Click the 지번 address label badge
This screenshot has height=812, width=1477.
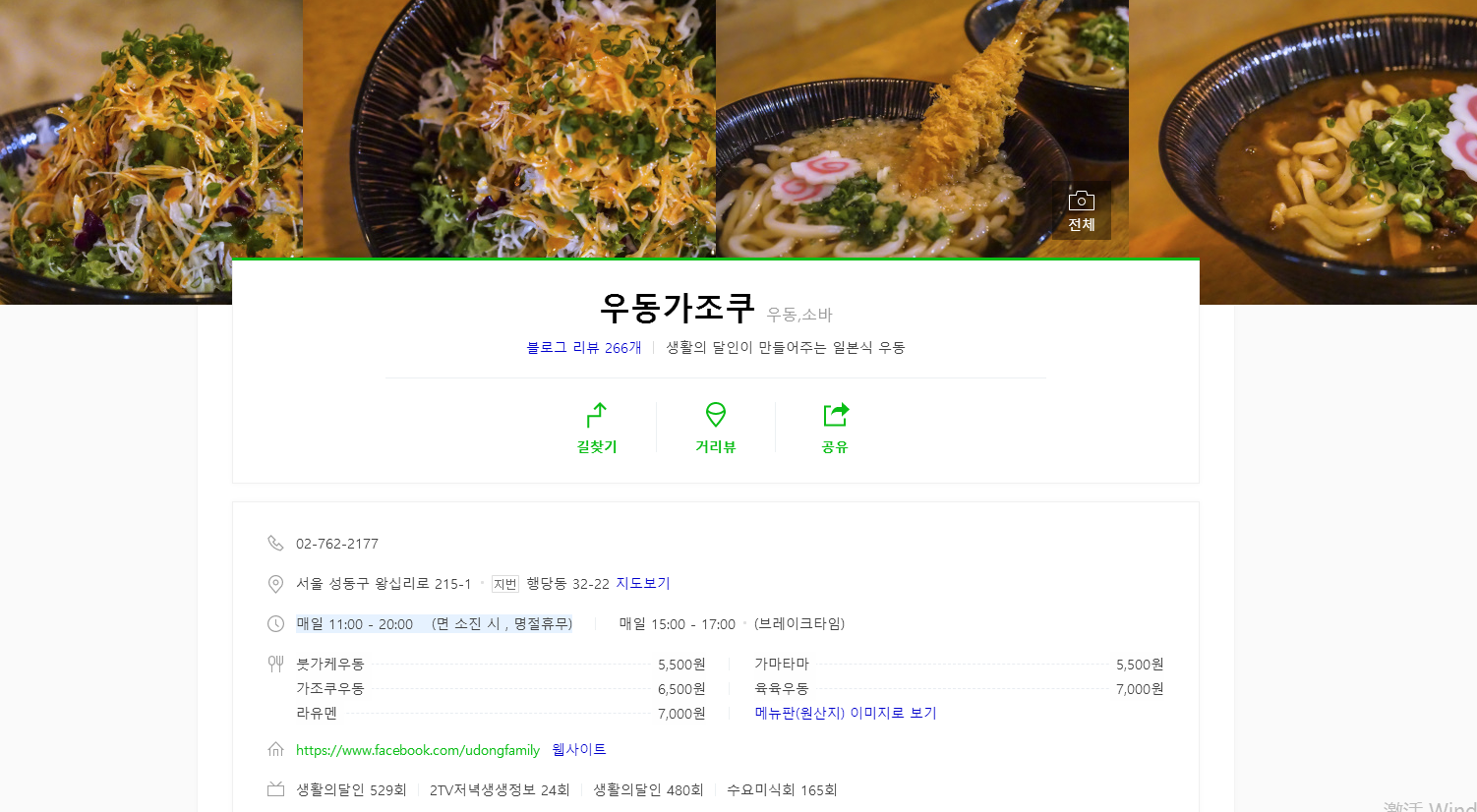click(504, 584)
